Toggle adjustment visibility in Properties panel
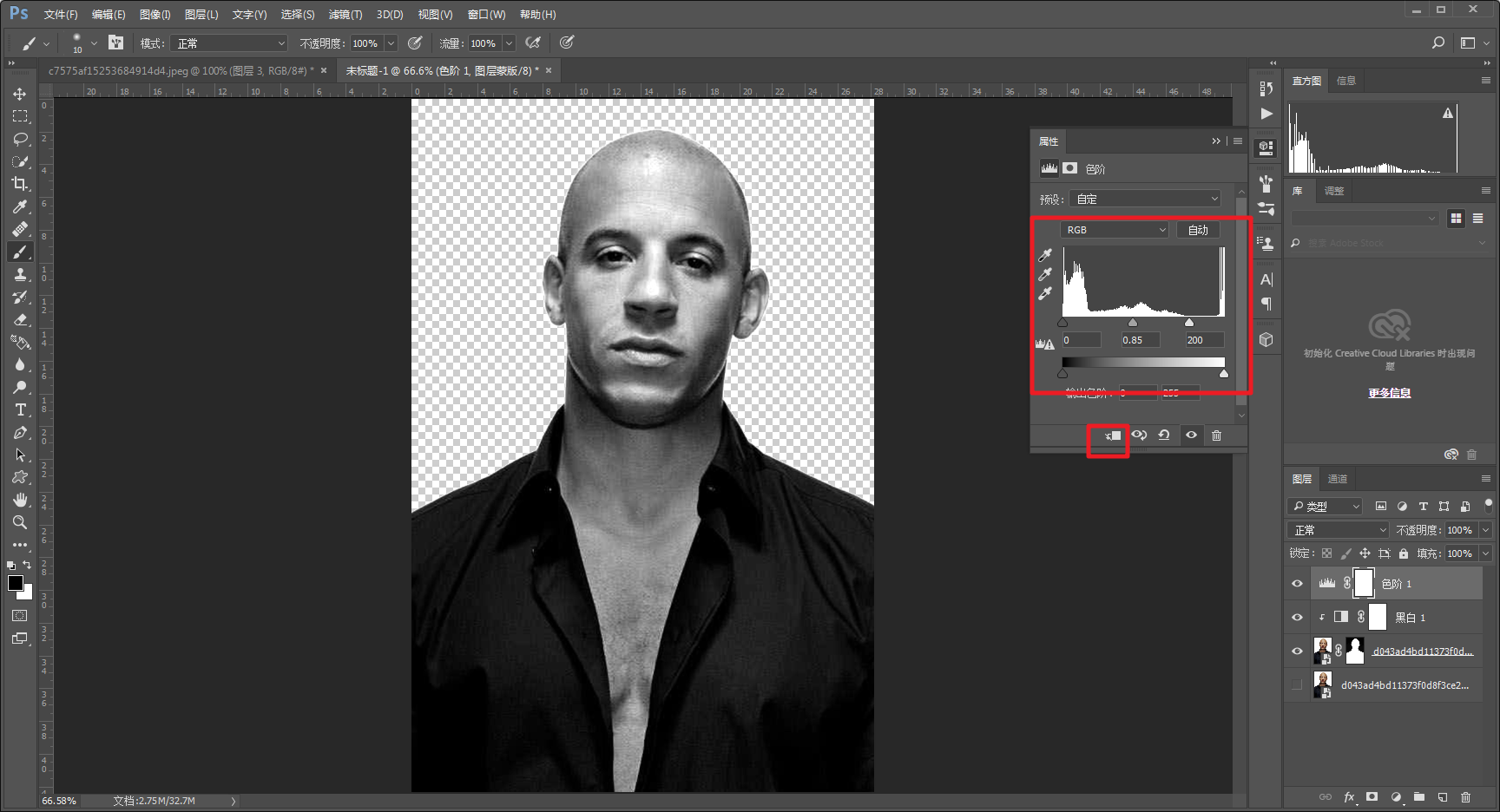Image resolution: width=1500 pixels, height=812 pixels. pyautogui.click(x=1191, y=435)
